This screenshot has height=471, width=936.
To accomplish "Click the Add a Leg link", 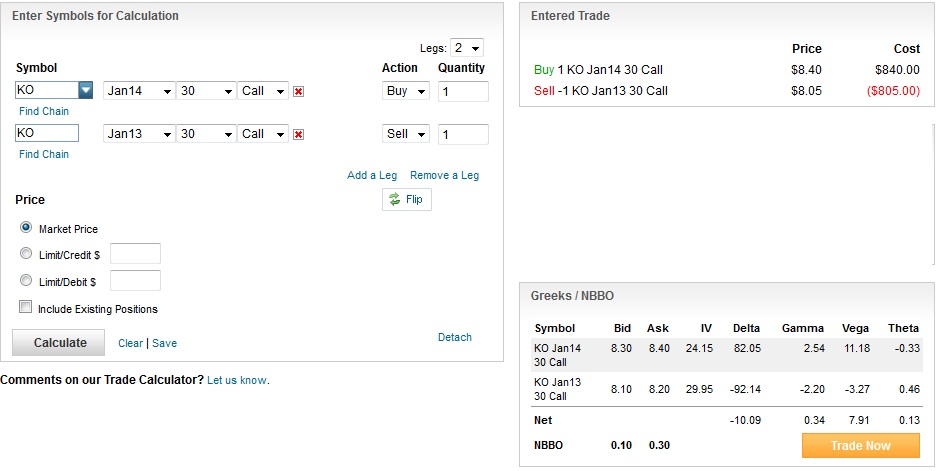I will [372, 175].
